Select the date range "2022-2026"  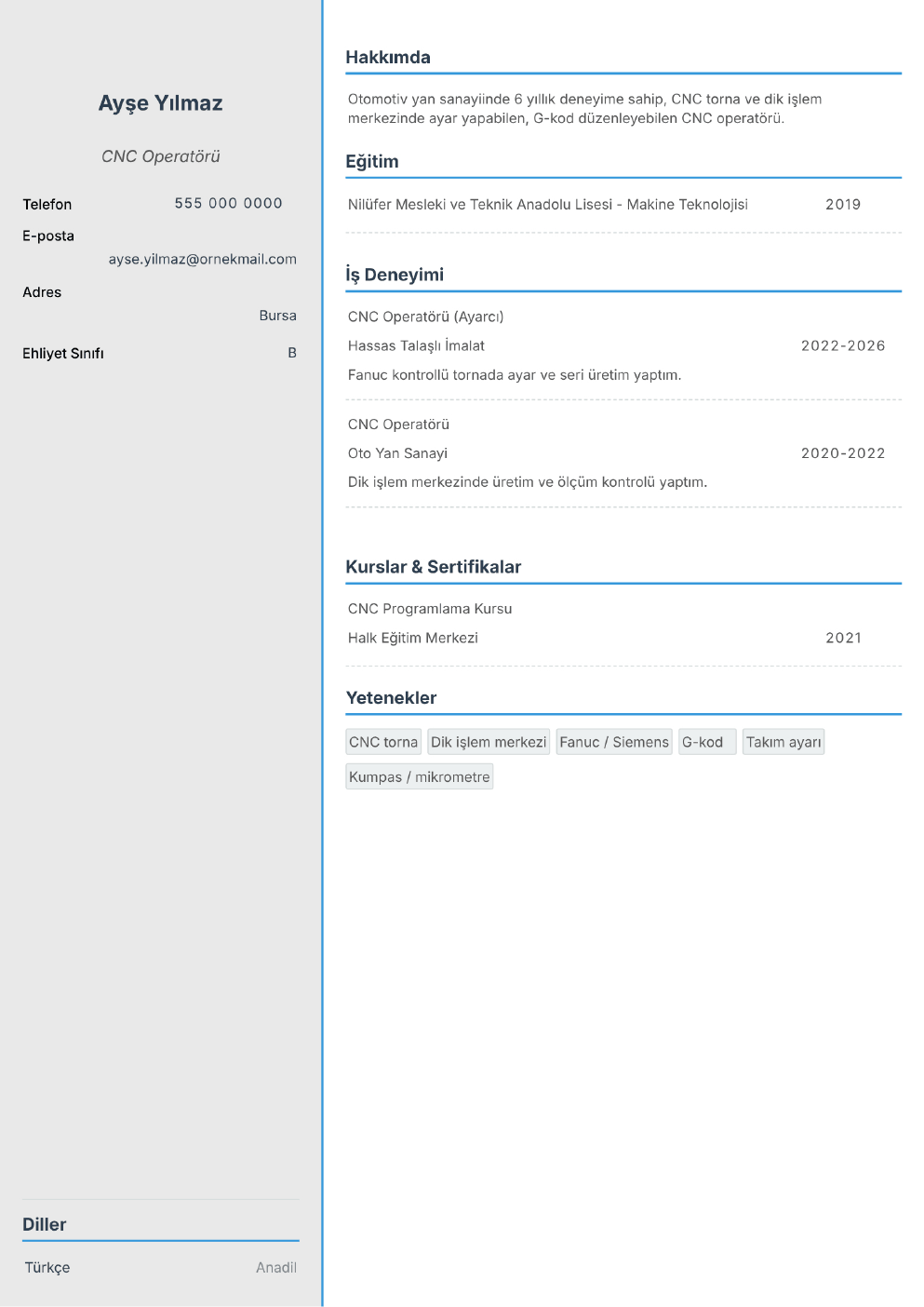[843, 345]
